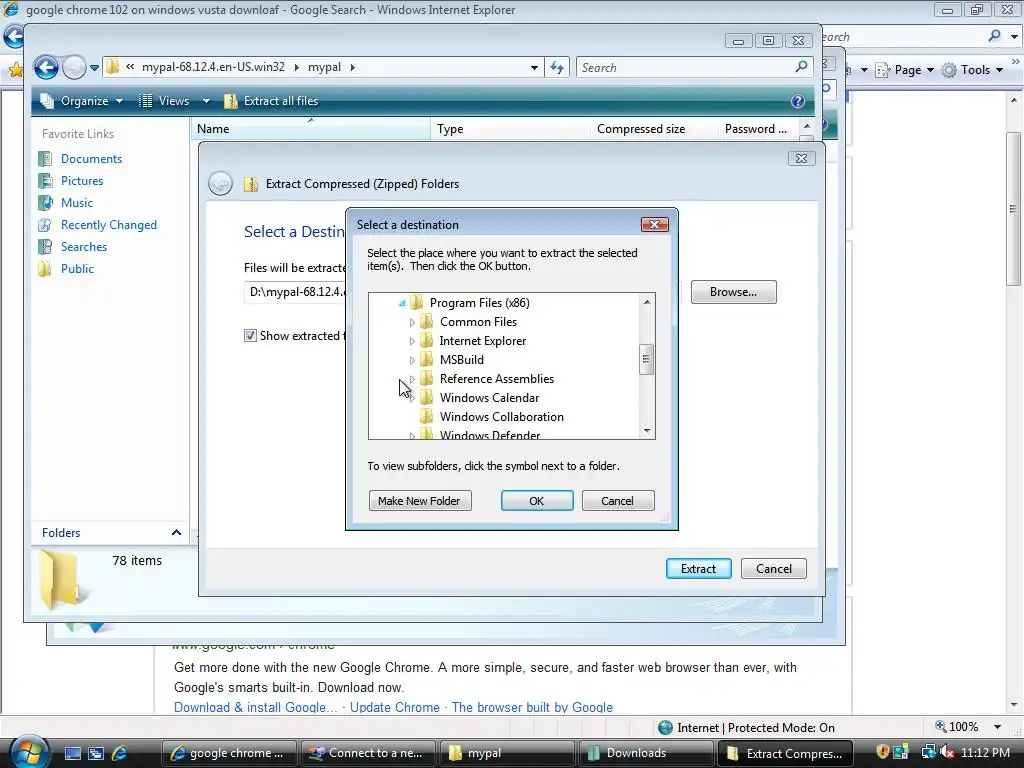Select Windows Calendar folder in tree
This screenshot has width=1024, height=768.
point(489,398)
